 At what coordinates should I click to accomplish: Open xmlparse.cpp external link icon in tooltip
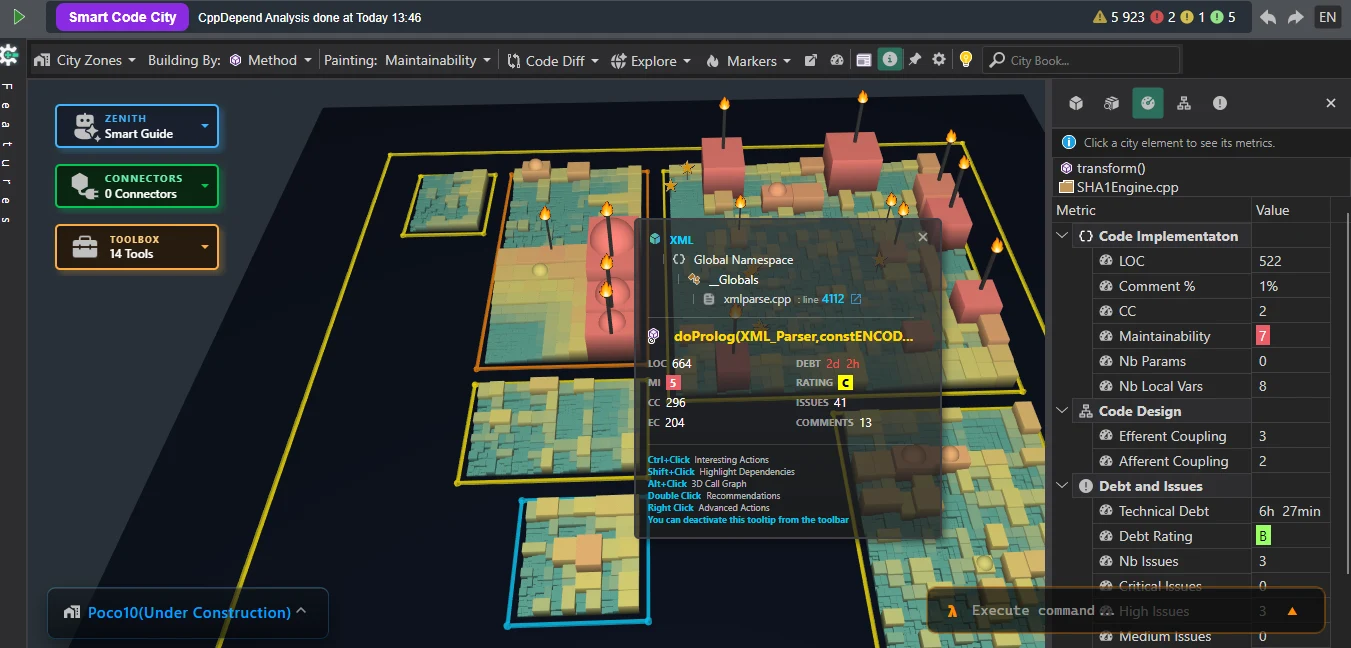tap(856, 299)
